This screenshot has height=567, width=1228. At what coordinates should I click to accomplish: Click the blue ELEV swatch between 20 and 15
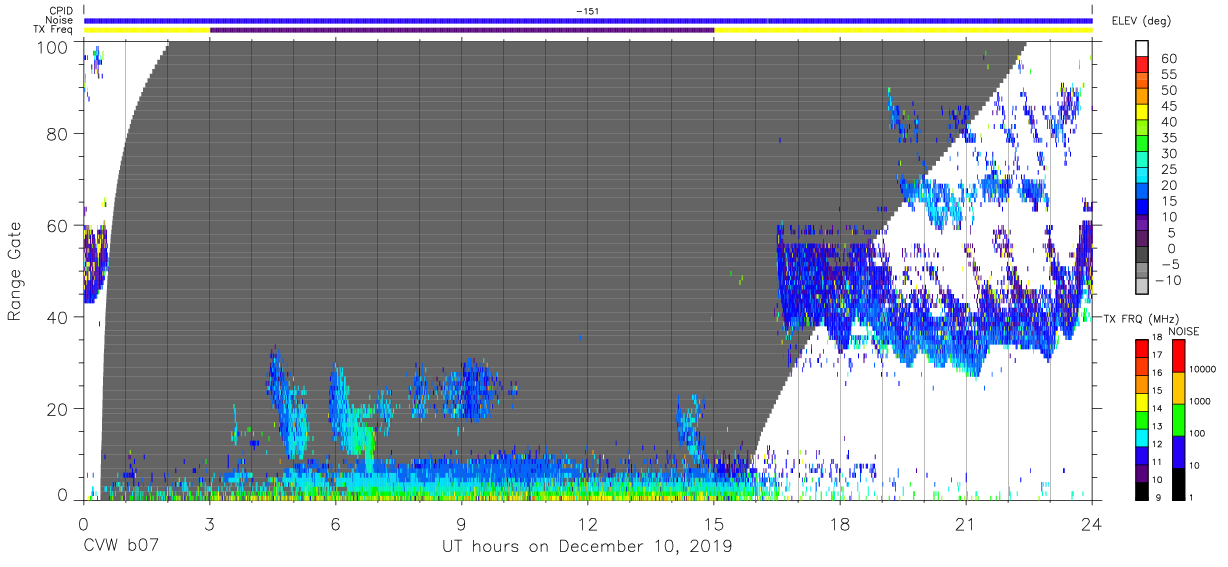click(1142, 193)
